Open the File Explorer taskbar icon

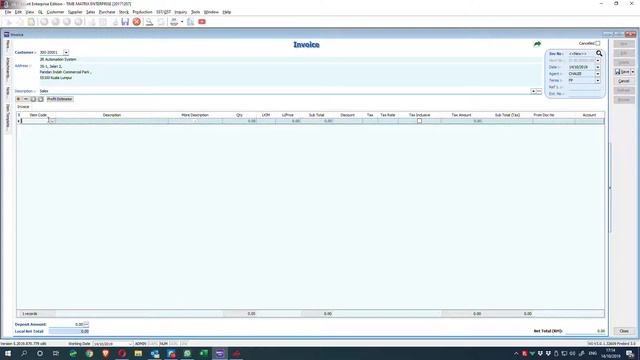(138, 353)
